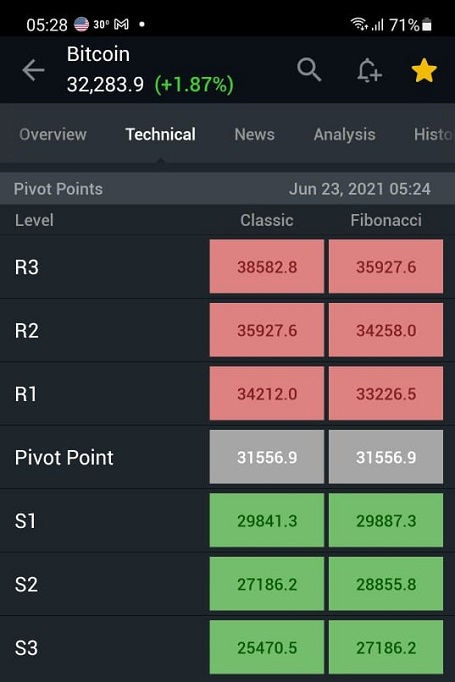Add a price alert with bell icon
Viewport: 455px width, 682px height.
[x=369, y=70]
